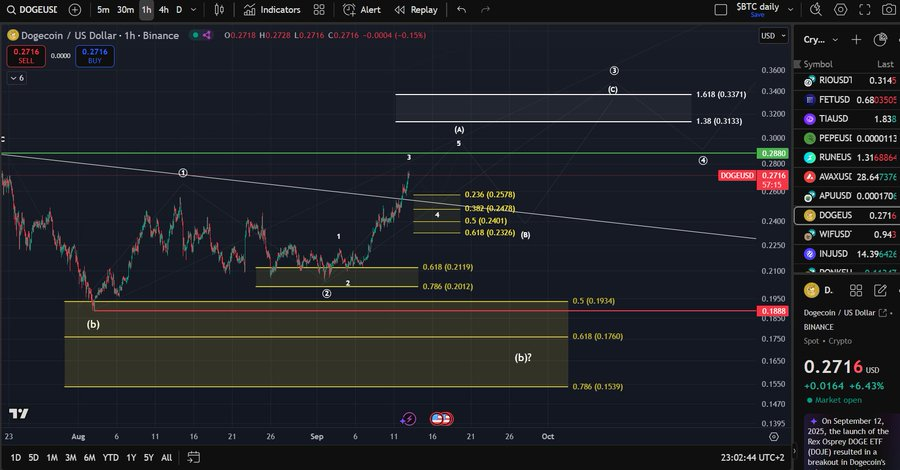
Task: Enter fullscreen mode
Action: coord(864,10)
